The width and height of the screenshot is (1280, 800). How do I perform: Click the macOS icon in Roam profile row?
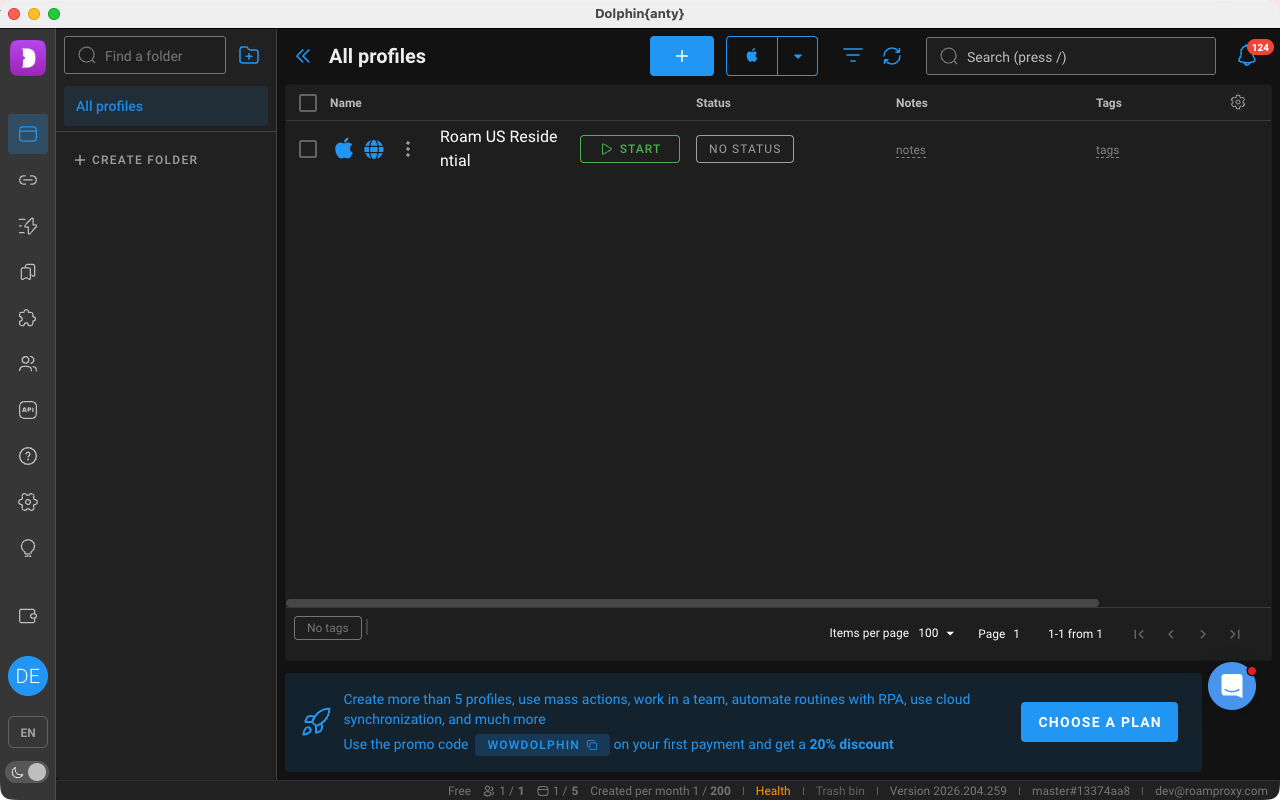pyautogui.click(x=344, y=149)
